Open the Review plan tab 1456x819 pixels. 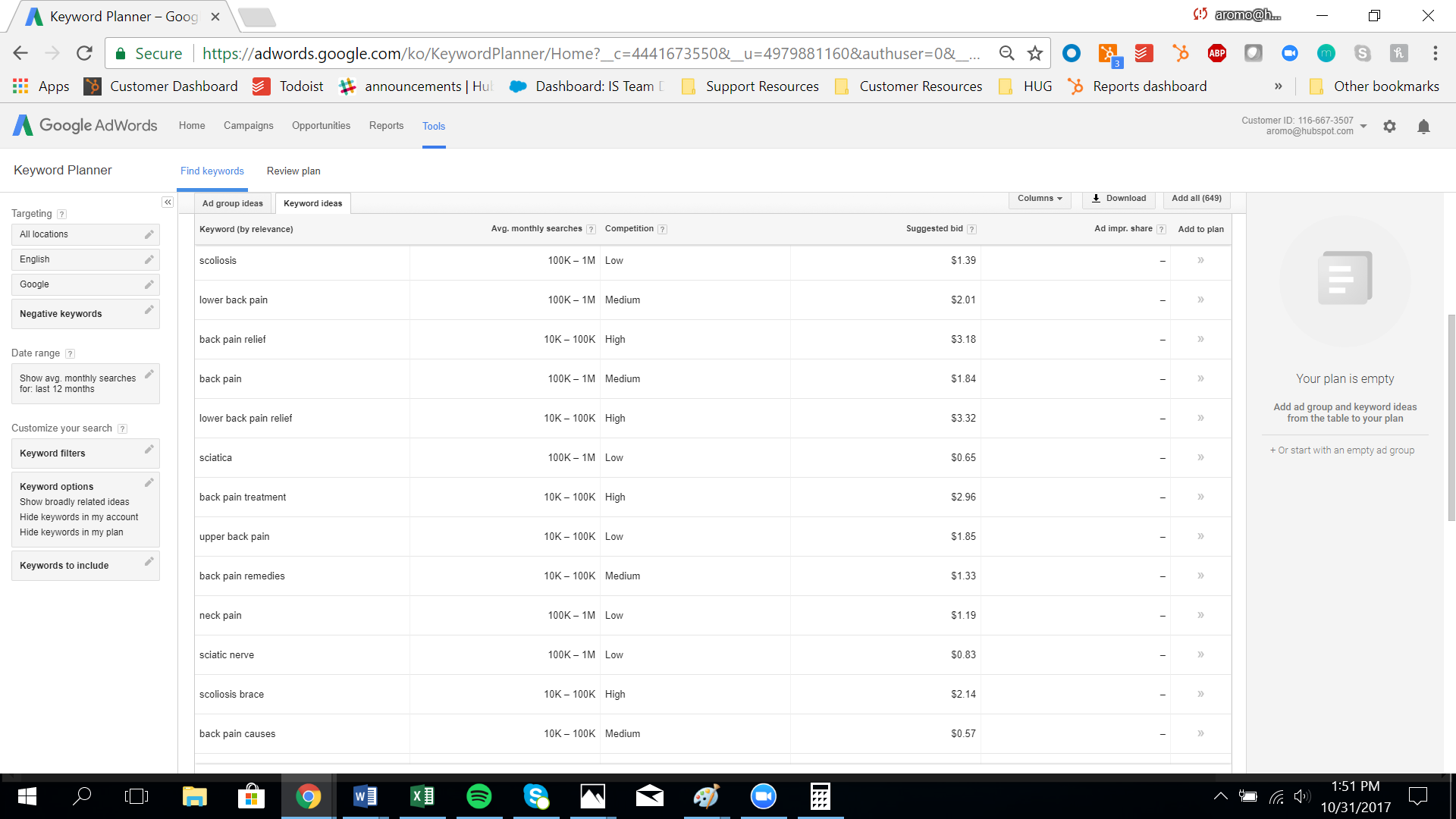point(293,171)
